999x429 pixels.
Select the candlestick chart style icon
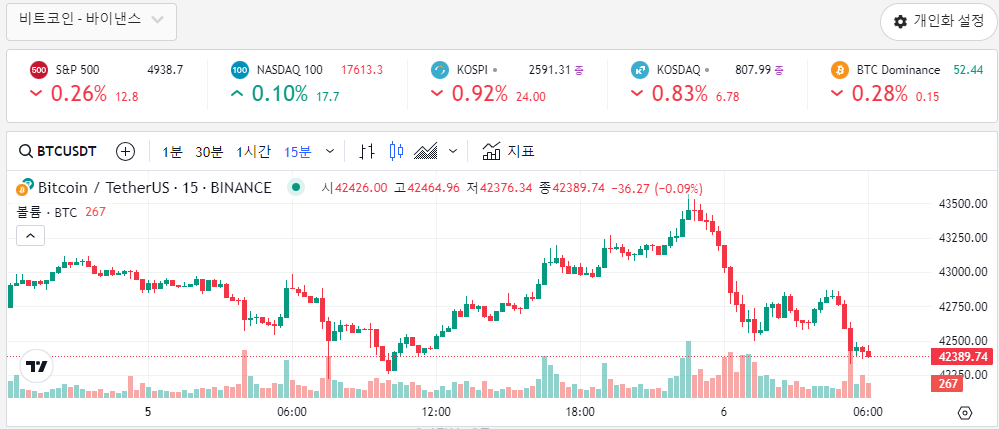point(396,152)
